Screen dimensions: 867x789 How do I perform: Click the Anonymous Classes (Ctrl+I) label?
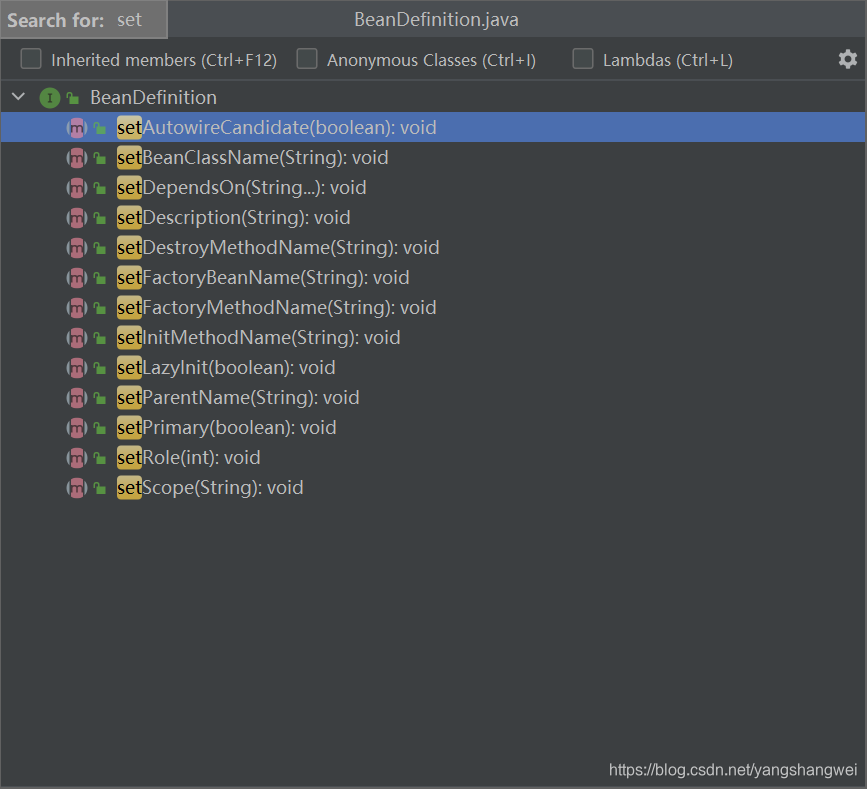tap(431, 60)
